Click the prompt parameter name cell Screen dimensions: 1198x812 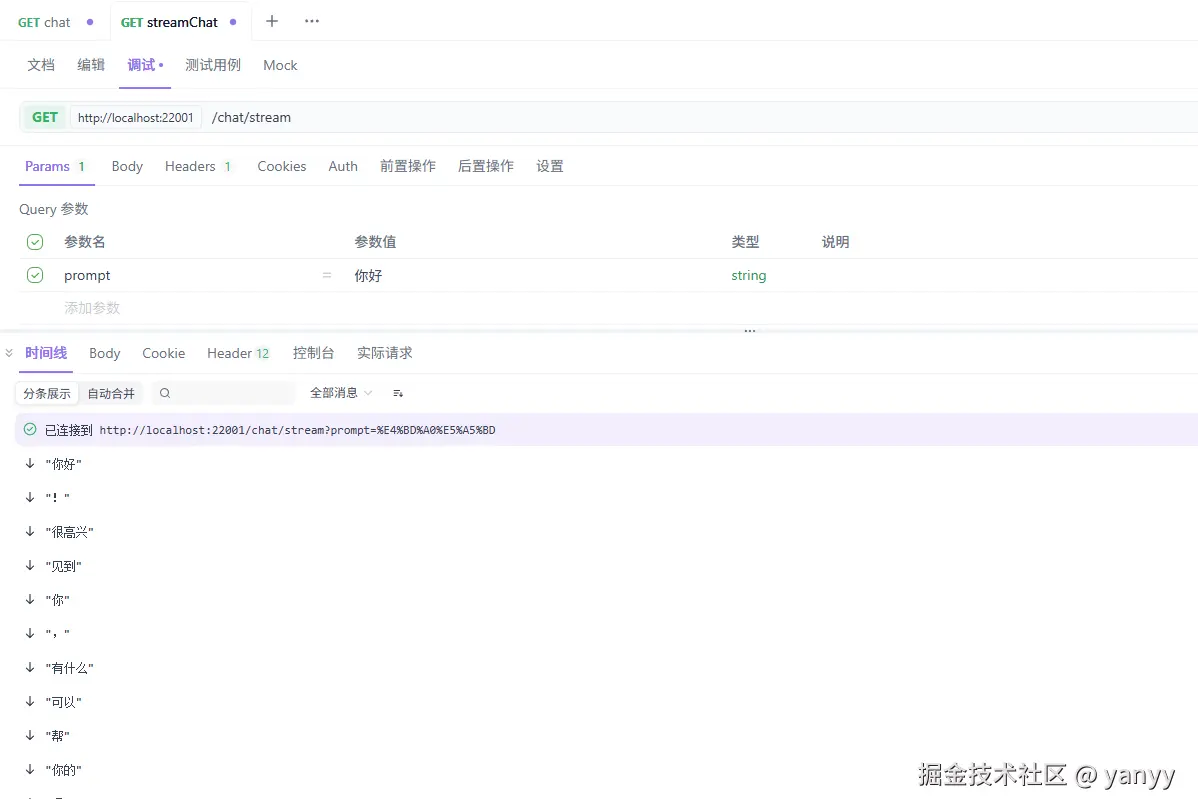click(87, 276)
